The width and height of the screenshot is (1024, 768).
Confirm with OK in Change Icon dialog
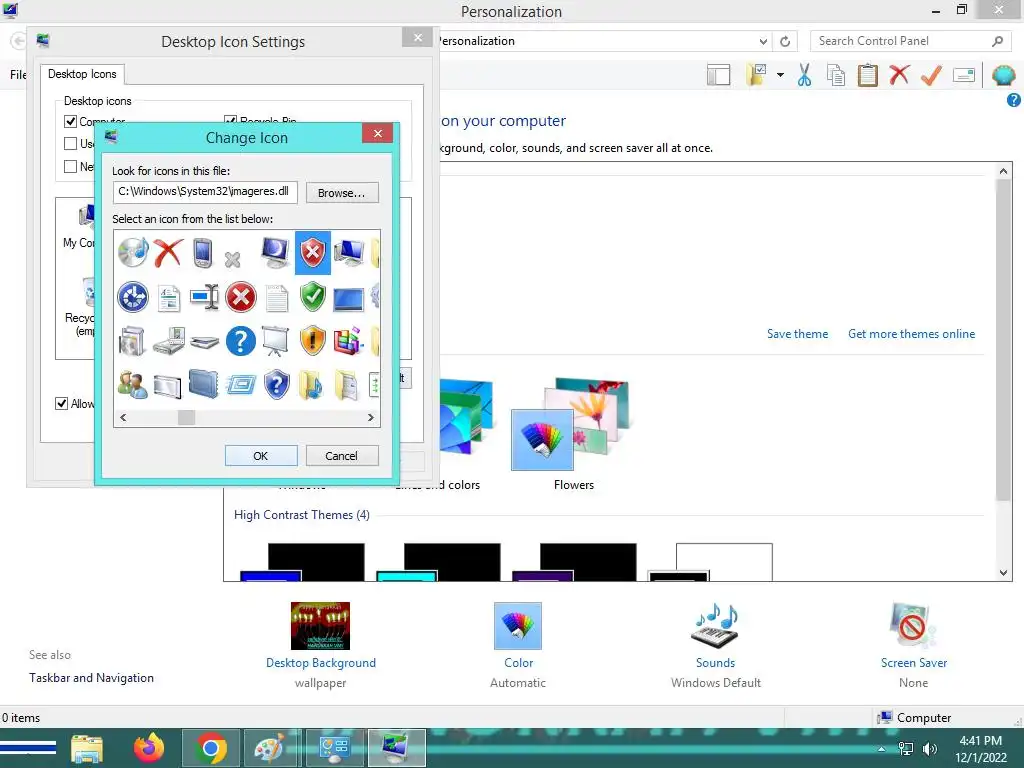point(261,456)
